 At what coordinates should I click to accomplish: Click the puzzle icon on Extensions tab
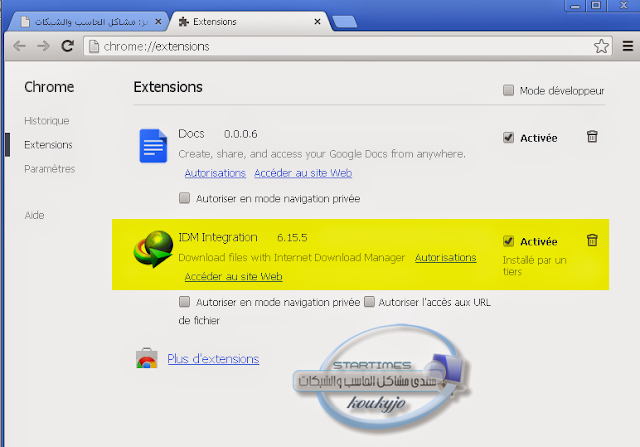click(184, 22)
